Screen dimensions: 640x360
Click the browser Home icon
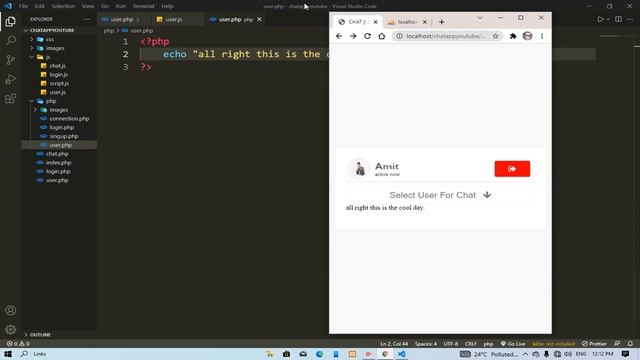[x=382, y=36]
